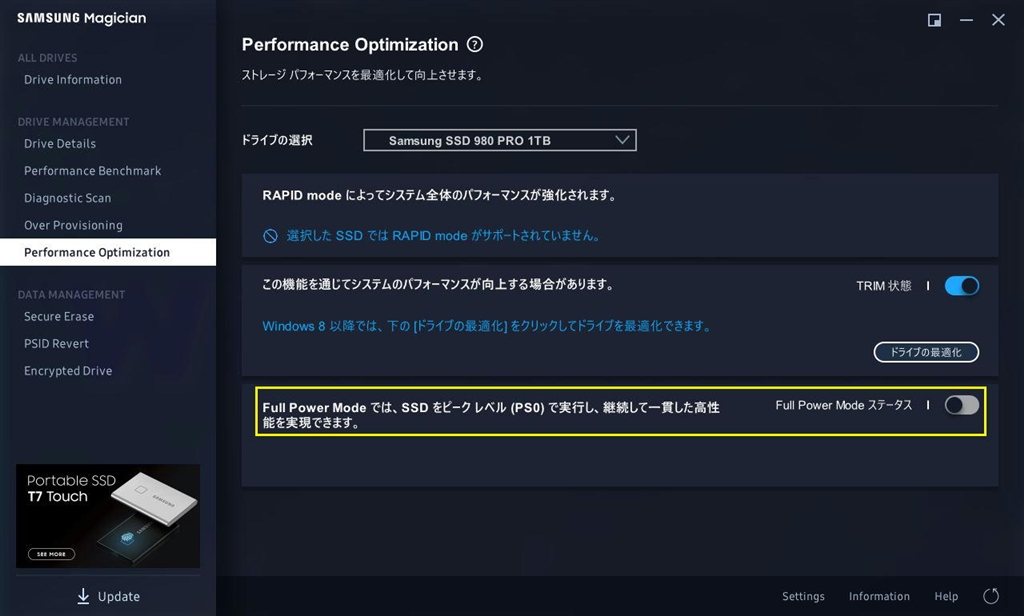This screenshot has height=616, width=1024.
Task: Open Diagnostic Scan
Action: (x=67, y=198)
